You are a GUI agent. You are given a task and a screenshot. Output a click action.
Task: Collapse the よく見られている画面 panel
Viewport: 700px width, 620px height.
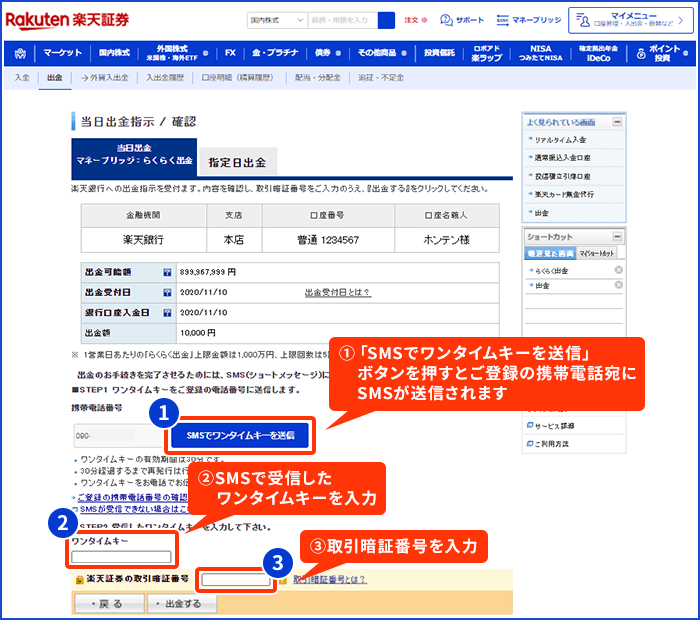617,122
